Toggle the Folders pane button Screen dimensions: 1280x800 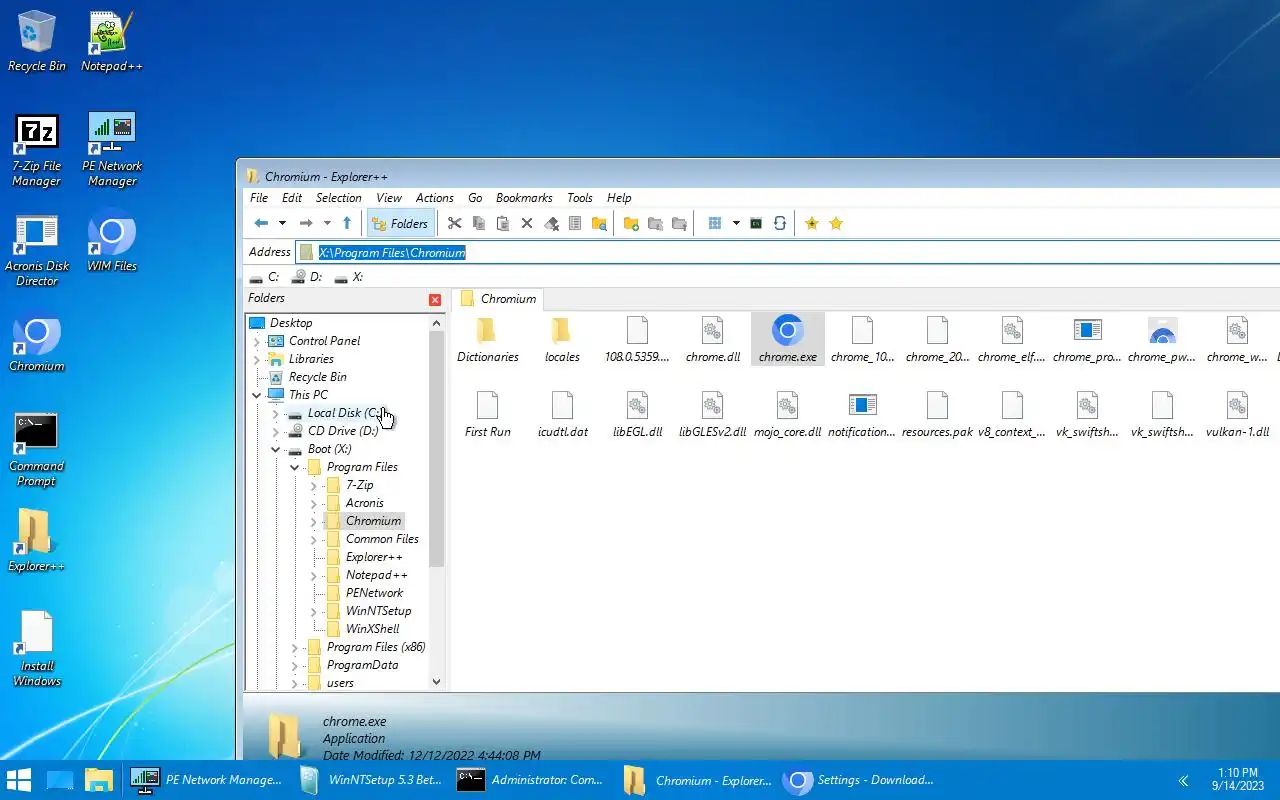[x=400, y=223]
